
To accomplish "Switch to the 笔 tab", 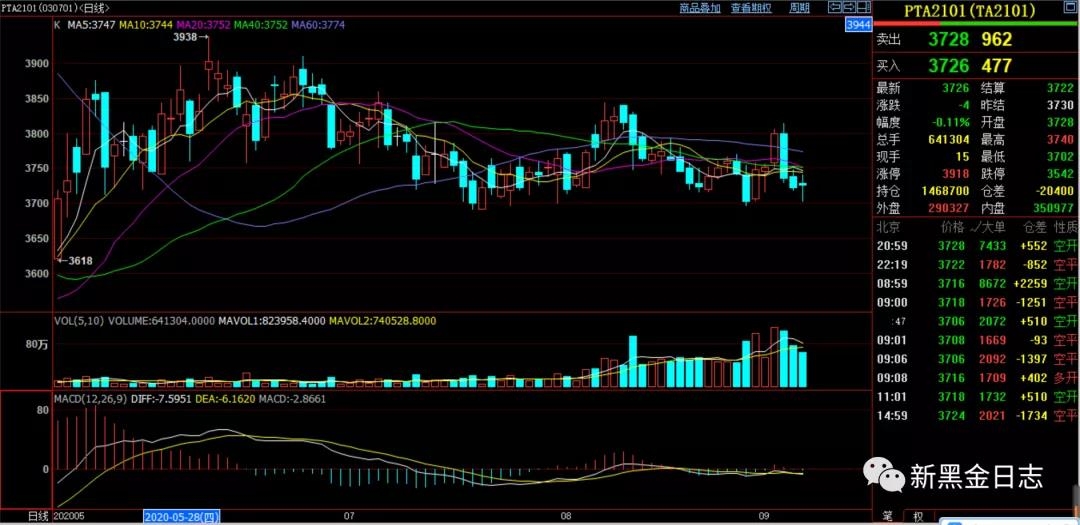I will 888,515.
